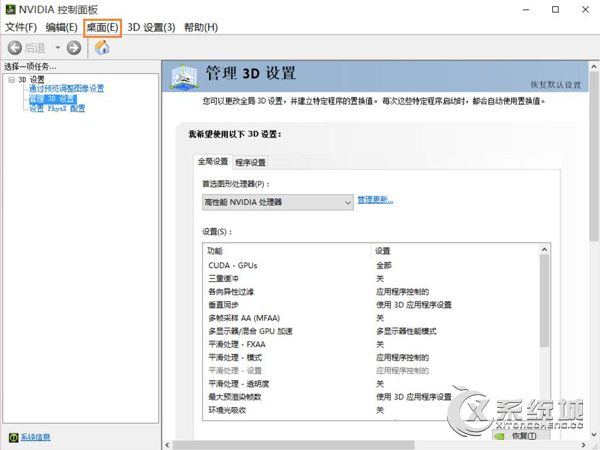The height and width of the screenshot is (450, 600).
Task: Open back history dropdown arrow
Action: (57, 48)
